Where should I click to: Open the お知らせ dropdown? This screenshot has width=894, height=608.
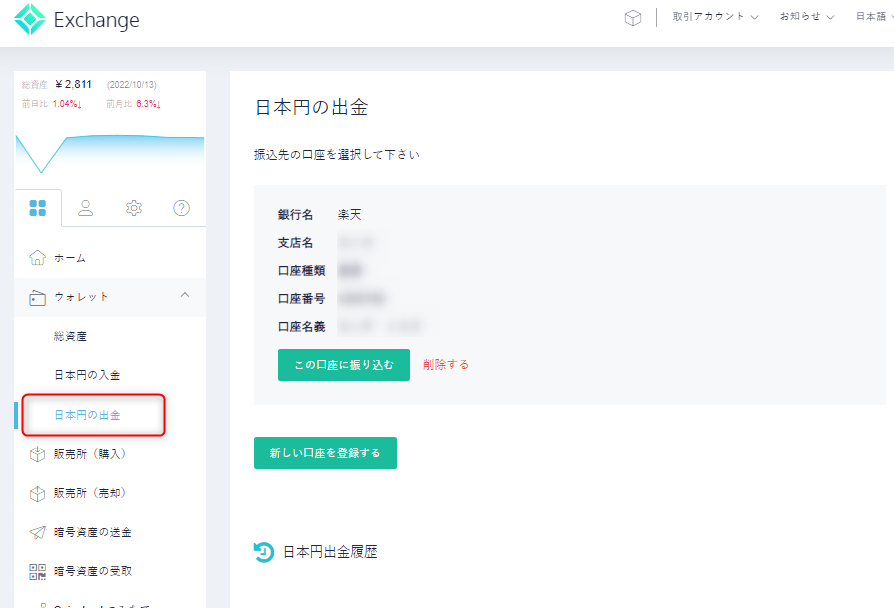pyautogui.click(x=805, y=17)
